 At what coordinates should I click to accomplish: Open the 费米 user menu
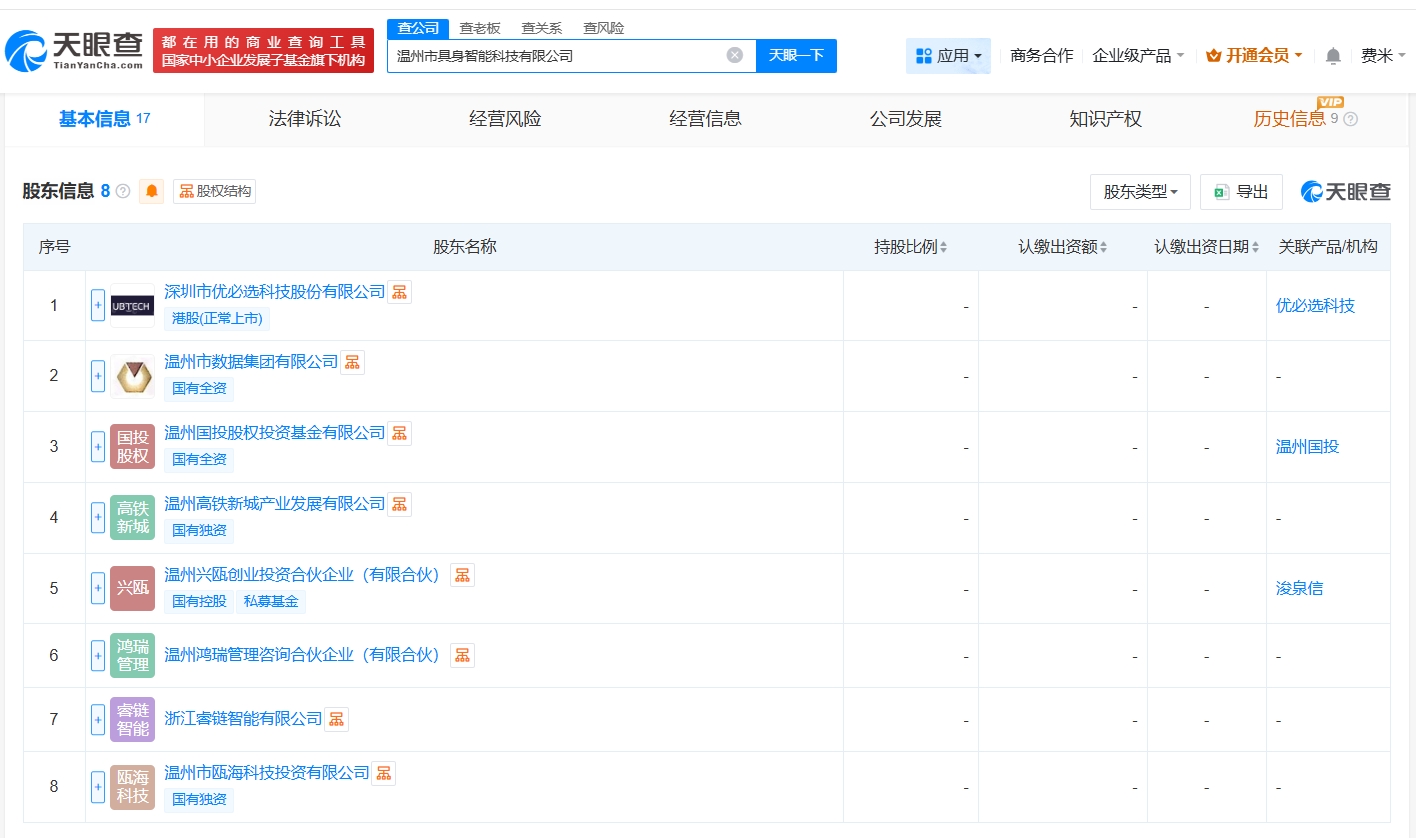pos(1383,56)
